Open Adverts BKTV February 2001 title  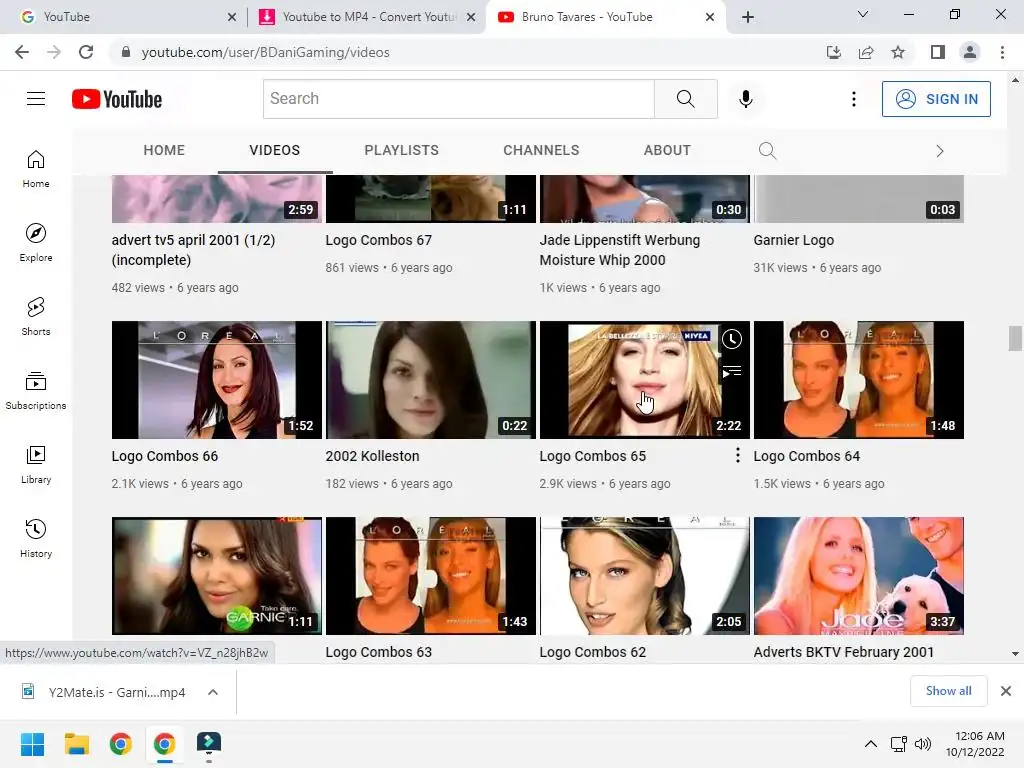(844, 652)
